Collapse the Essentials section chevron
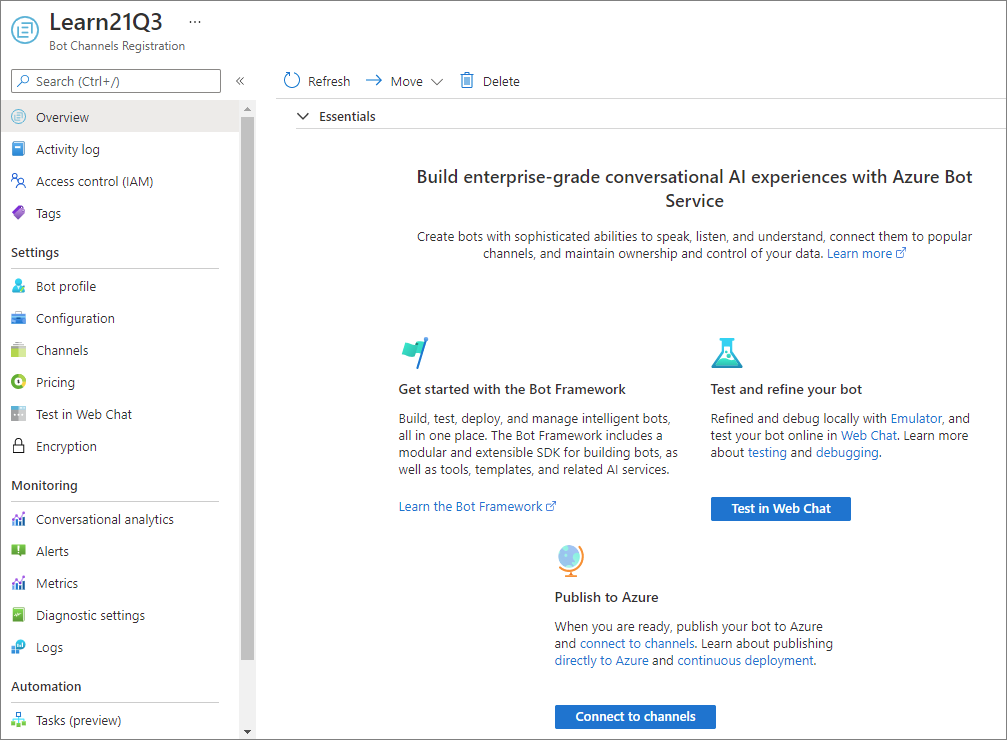Screen dimensions: 1007x740 303,116
